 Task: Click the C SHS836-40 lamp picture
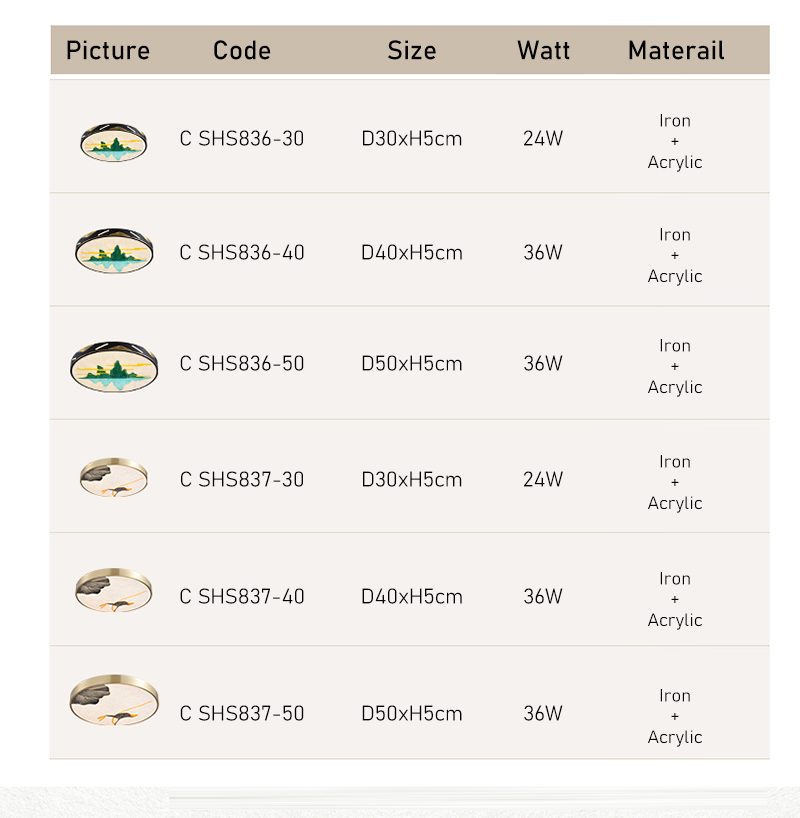click(x=113, y=251)
